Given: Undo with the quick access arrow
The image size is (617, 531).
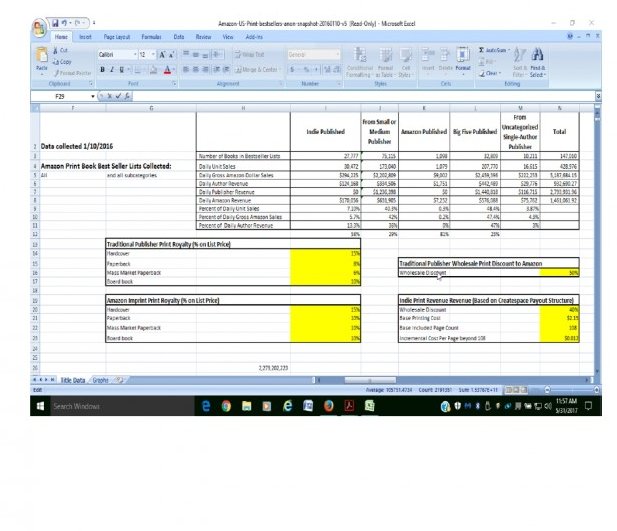Looking at the screenshot, I should pyautogui.click(x=64, y=23).
